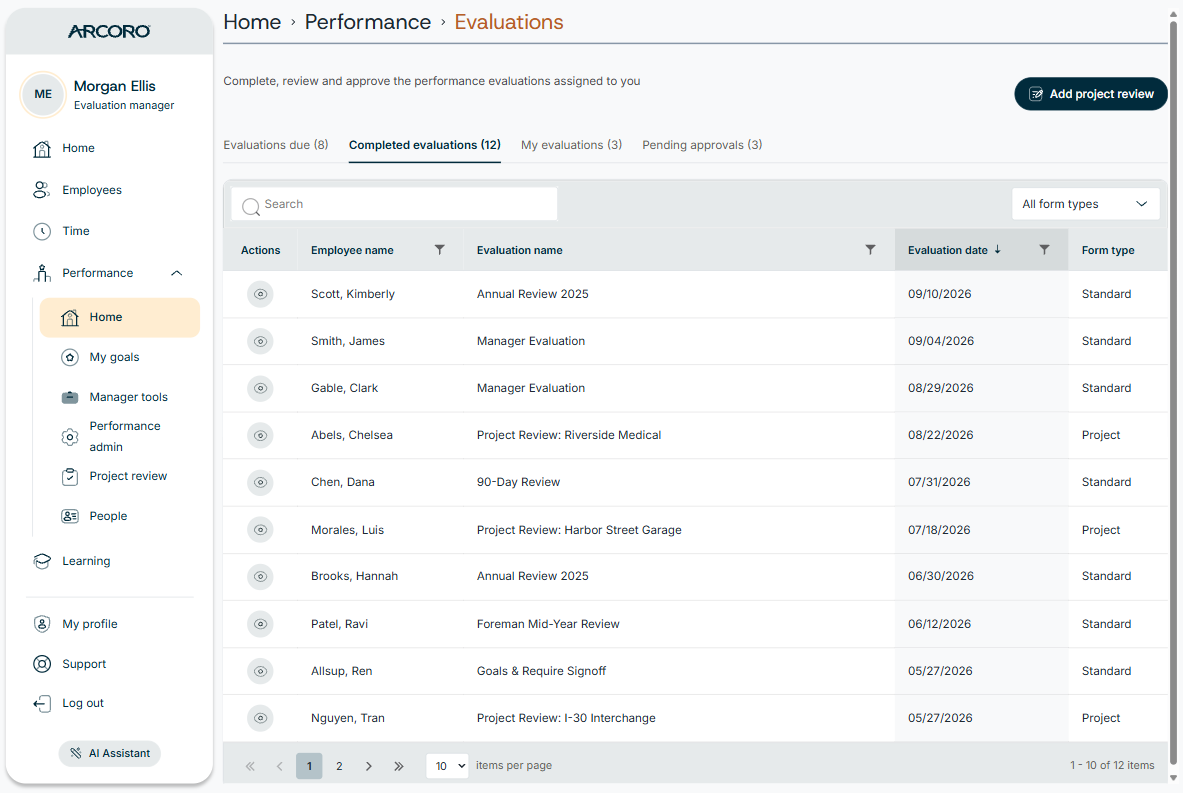Collapse the Performance menu section
Screen dimensions: 1183x793
pos(177,273)
